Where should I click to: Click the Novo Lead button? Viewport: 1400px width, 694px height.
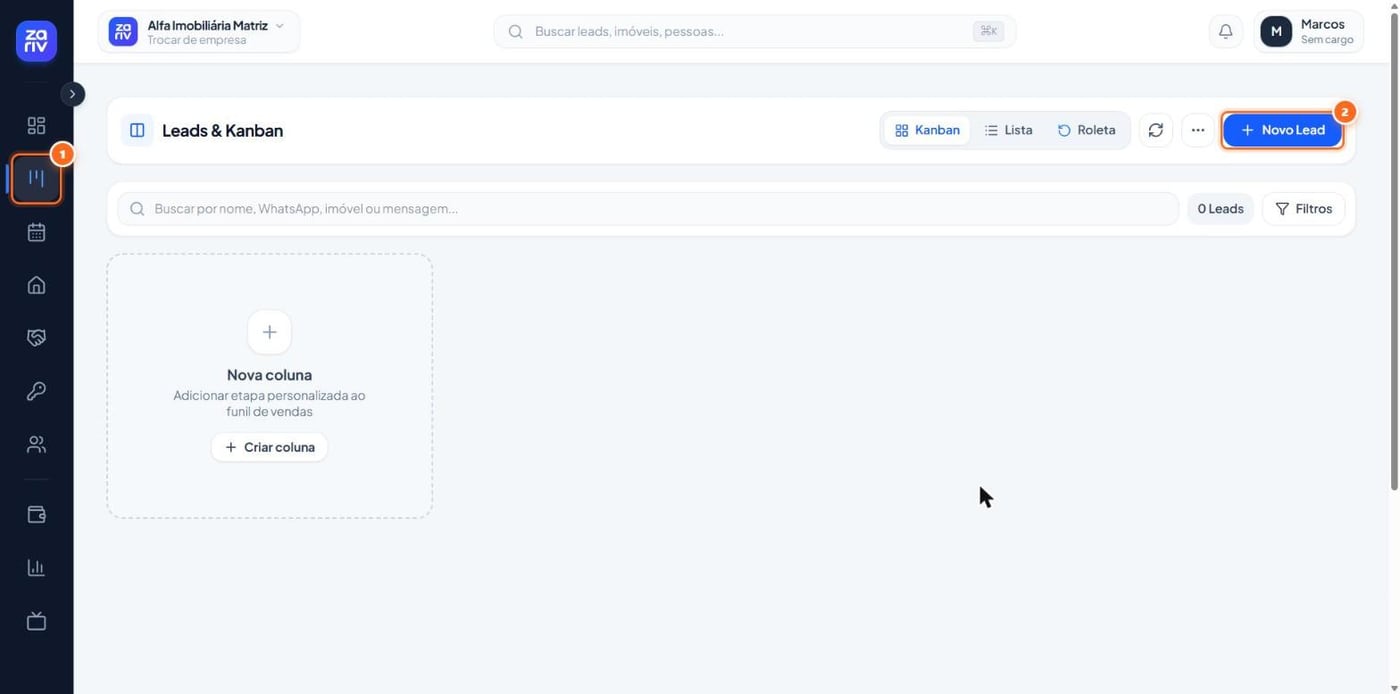pos(1282,130)
